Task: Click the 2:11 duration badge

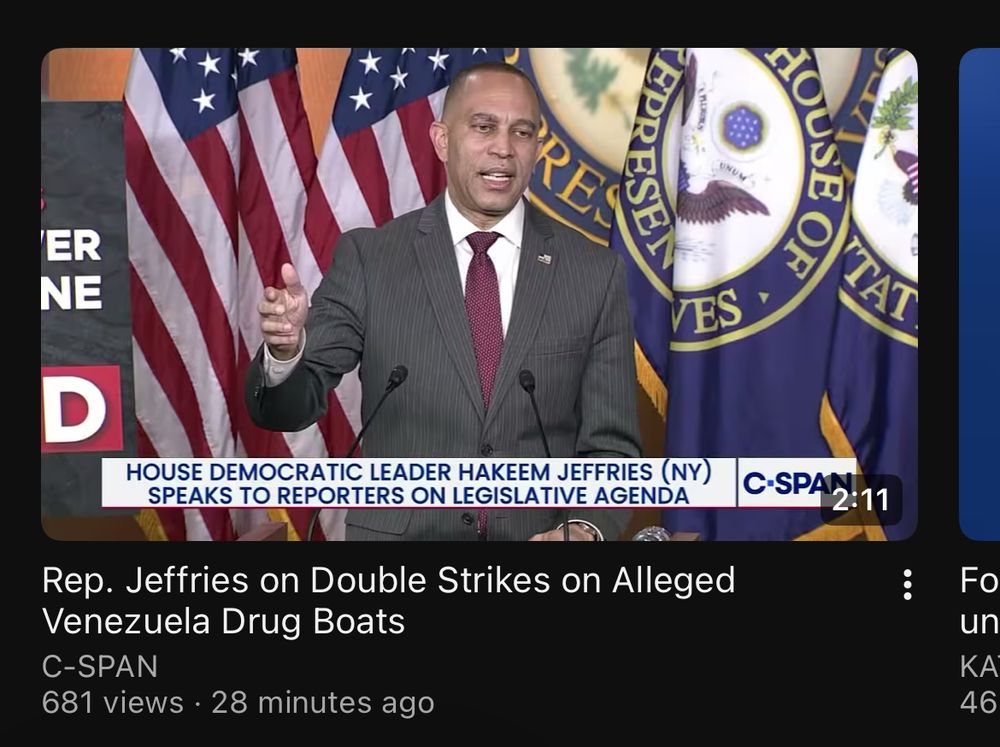Action: click(x=861, y=499)
